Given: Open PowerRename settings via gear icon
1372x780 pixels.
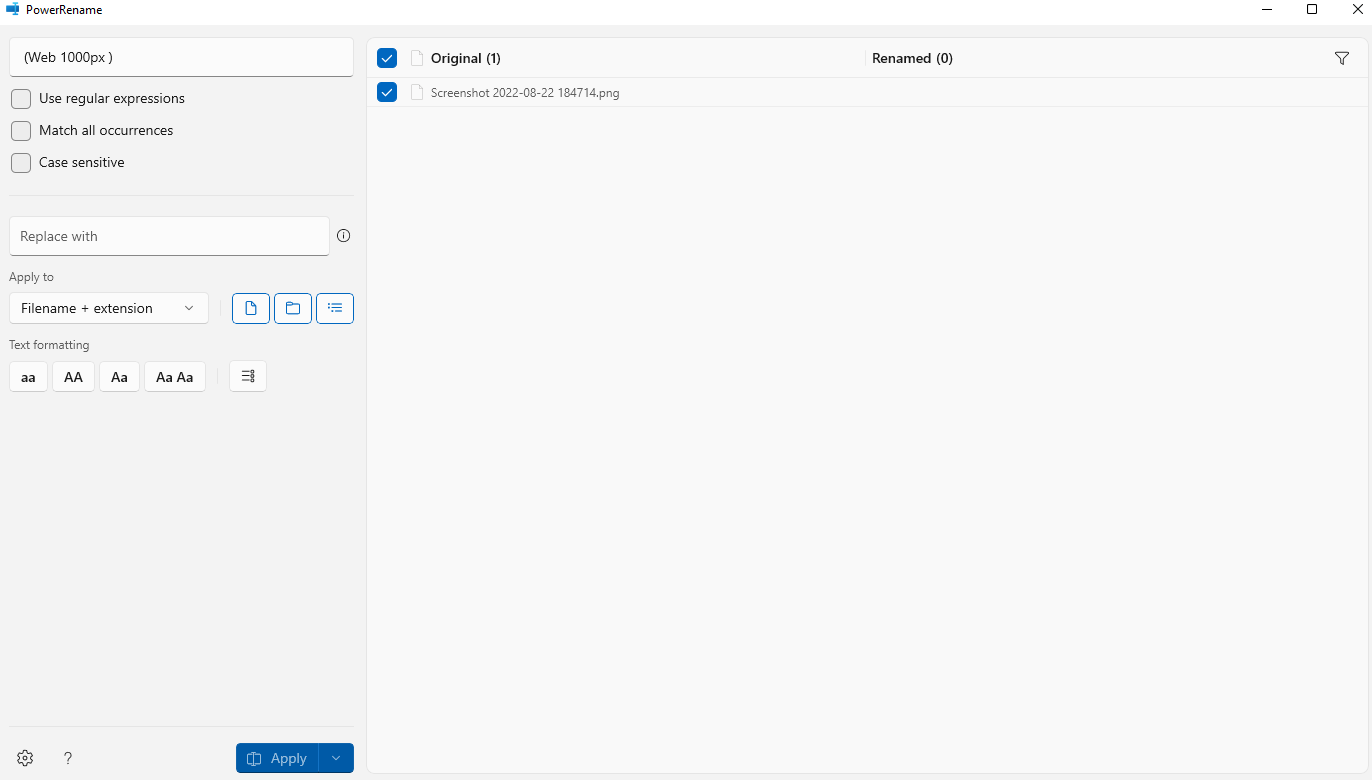Looking at the screenshot, I should pos(24,758).
